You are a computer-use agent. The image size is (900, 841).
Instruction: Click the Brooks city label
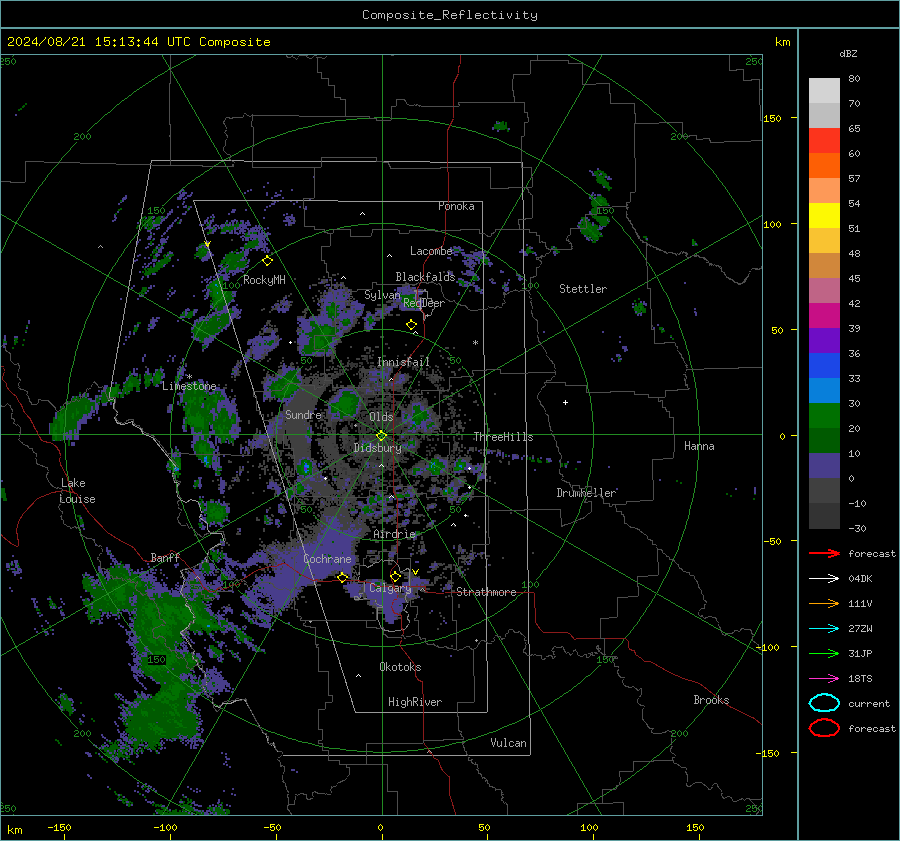tap(711, 700)
